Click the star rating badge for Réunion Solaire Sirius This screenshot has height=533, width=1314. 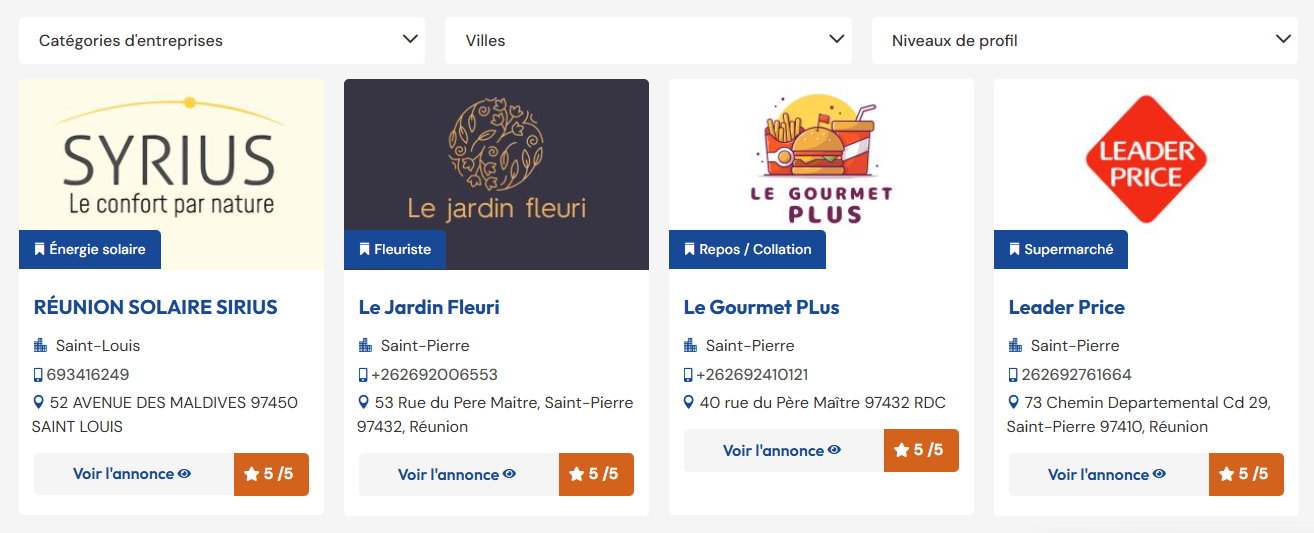pyautogui.click(x=271, y=474)
